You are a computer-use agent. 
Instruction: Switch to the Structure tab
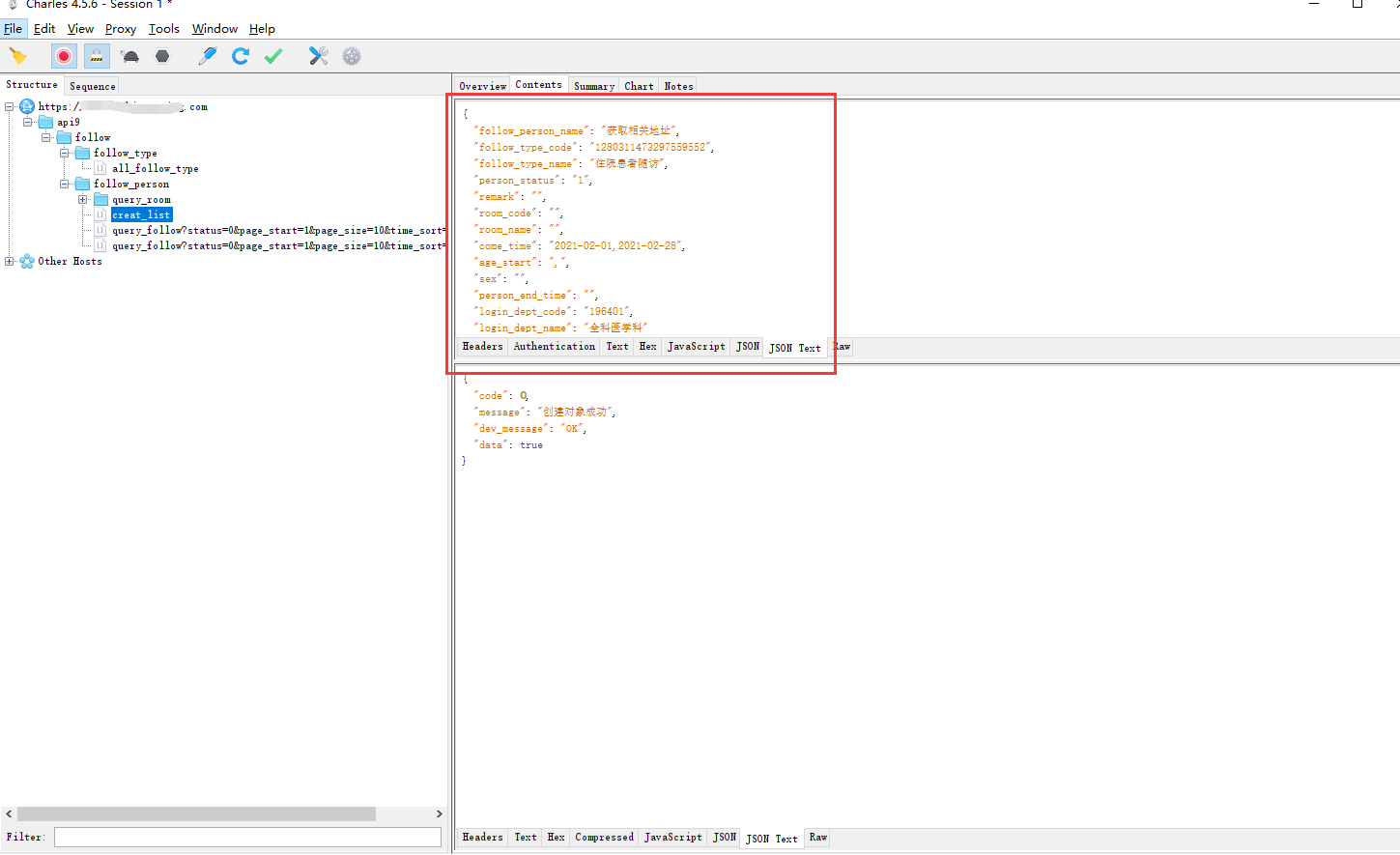click(32, 85)
